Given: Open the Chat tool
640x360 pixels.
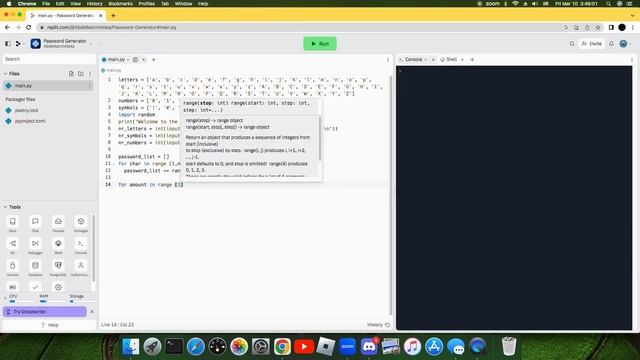Looking at the screenshot, I should 35,223.
